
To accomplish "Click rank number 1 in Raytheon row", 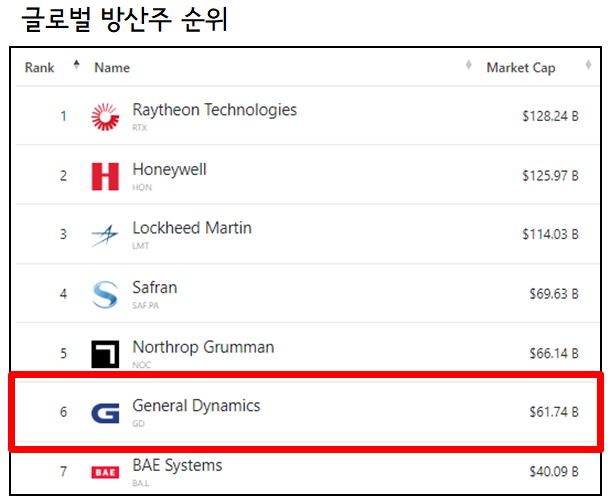I will [63, 116].
